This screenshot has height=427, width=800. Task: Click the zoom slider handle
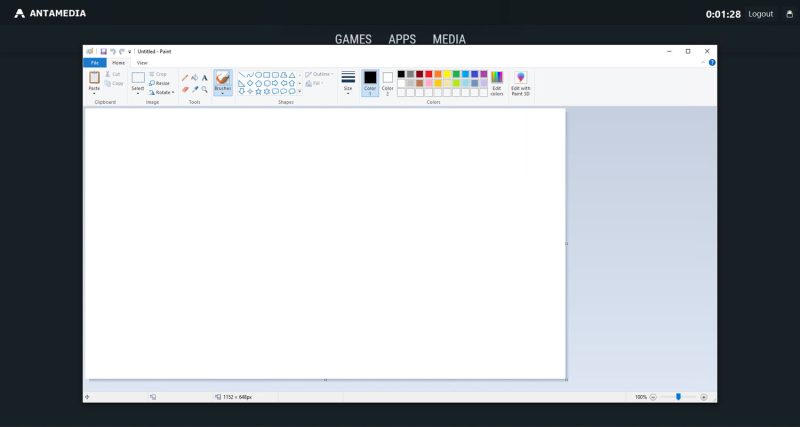678,397
